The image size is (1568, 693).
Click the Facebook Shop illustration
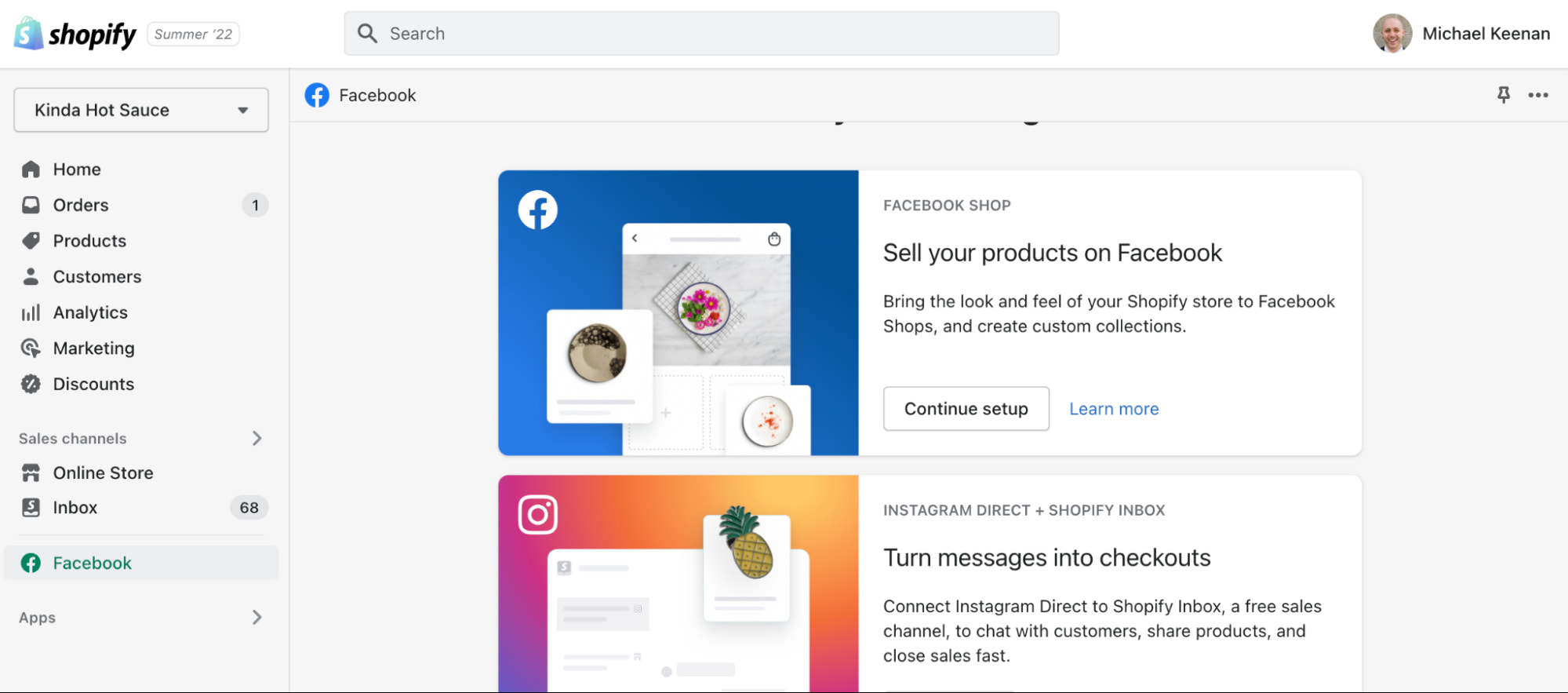point(678,312)
